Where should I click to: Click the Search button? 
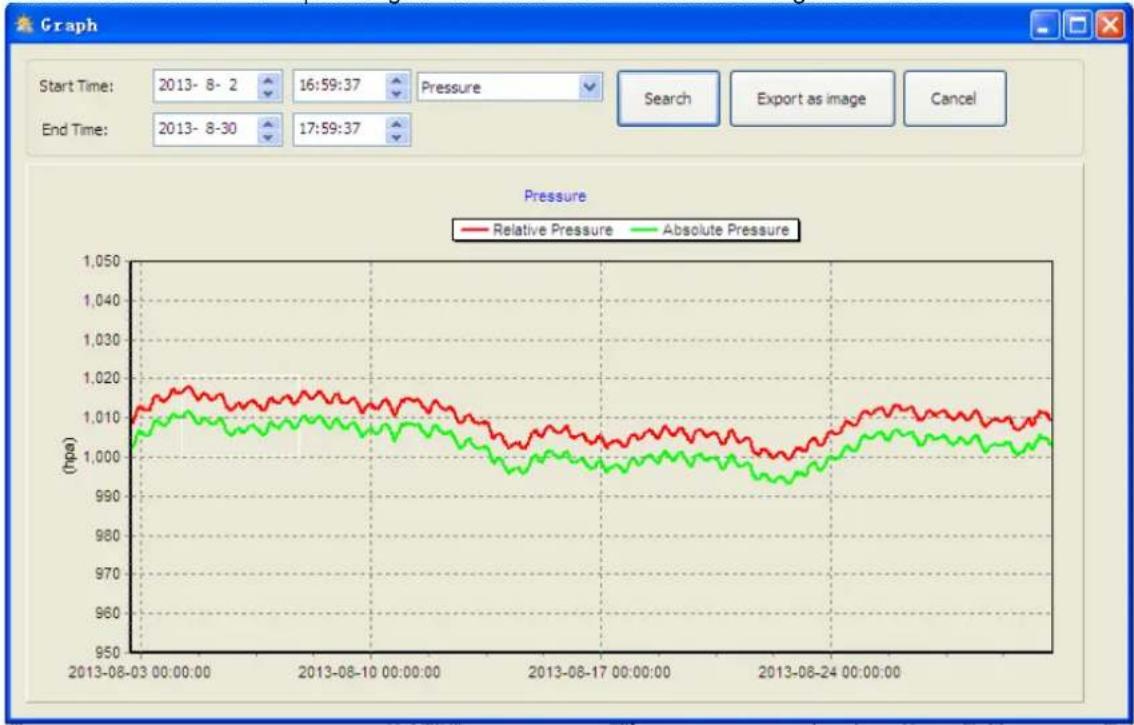coord(668,98)
